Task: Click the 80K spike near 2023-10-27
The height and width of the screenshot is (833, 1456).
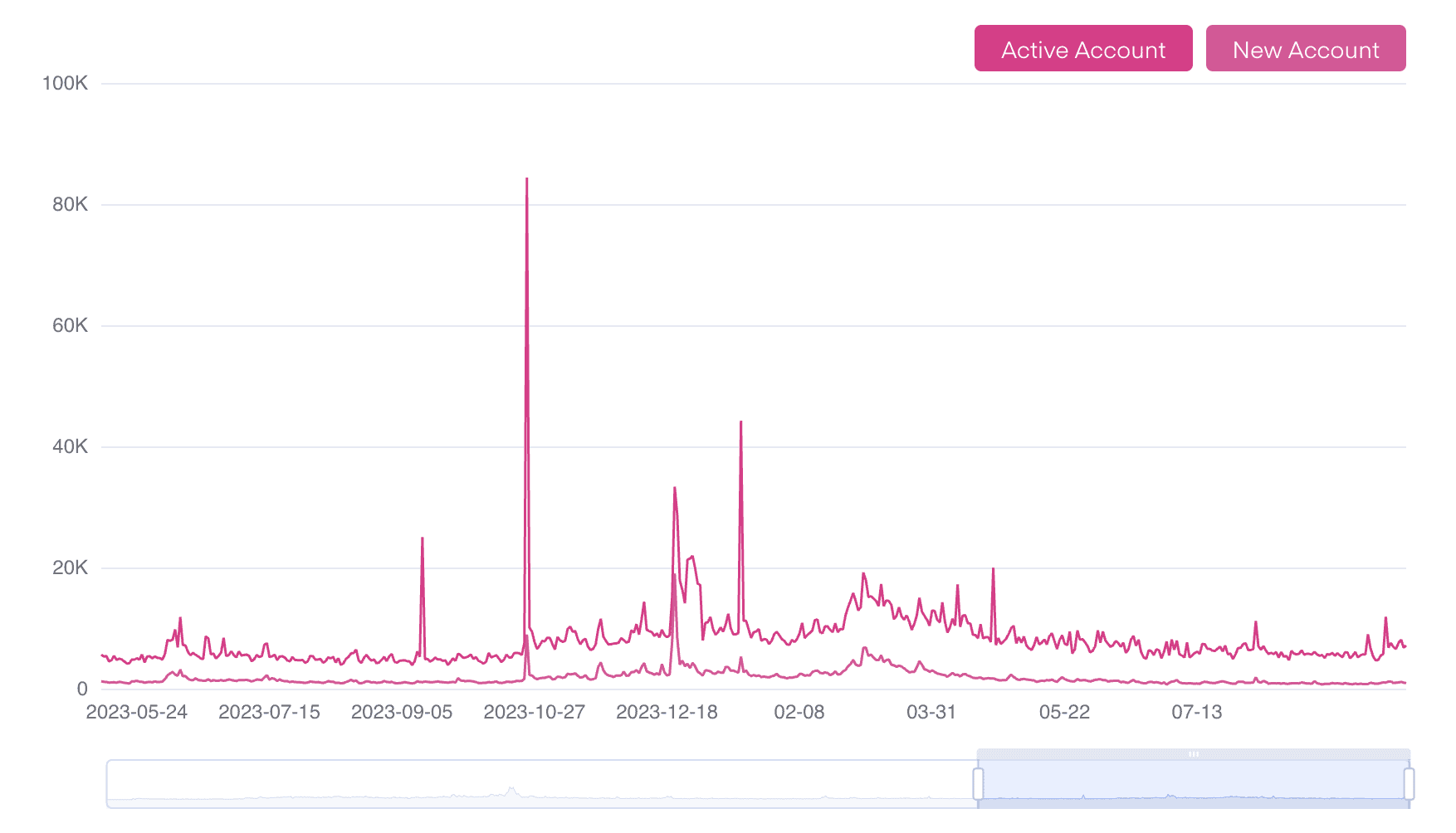Action: [x=526, y=179]
